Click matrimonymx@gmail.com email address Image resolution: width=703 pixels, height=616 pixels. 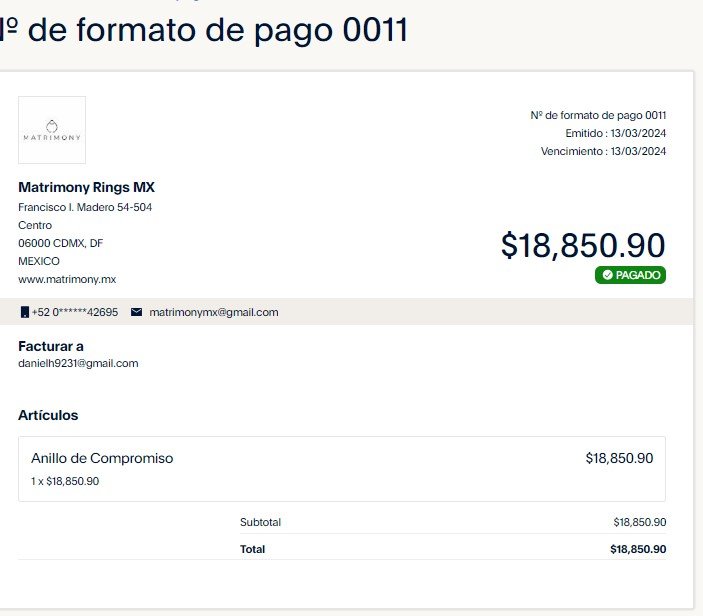click(214, 312)
